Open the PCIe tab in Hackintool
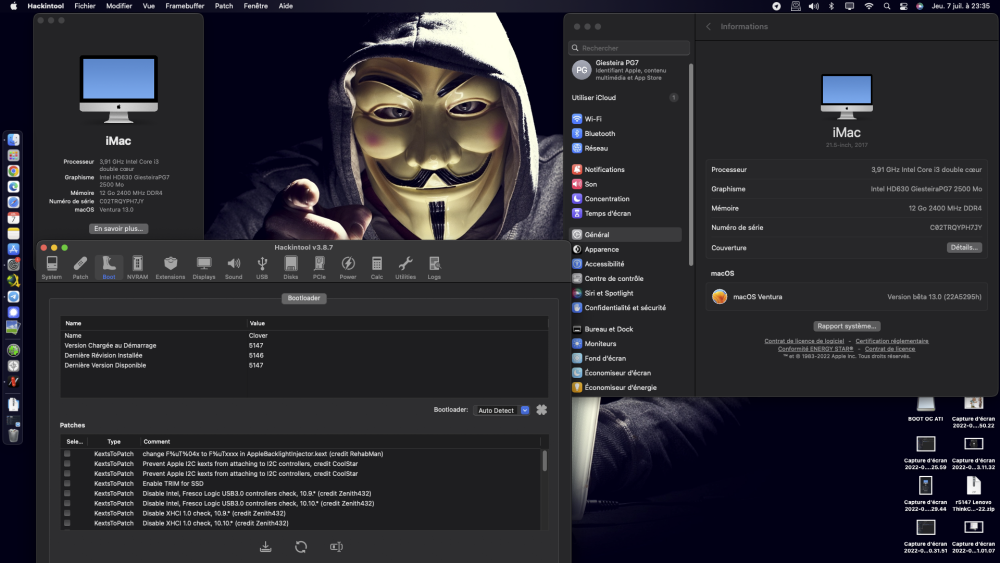1000x563 pixels. tap(320, 267)
